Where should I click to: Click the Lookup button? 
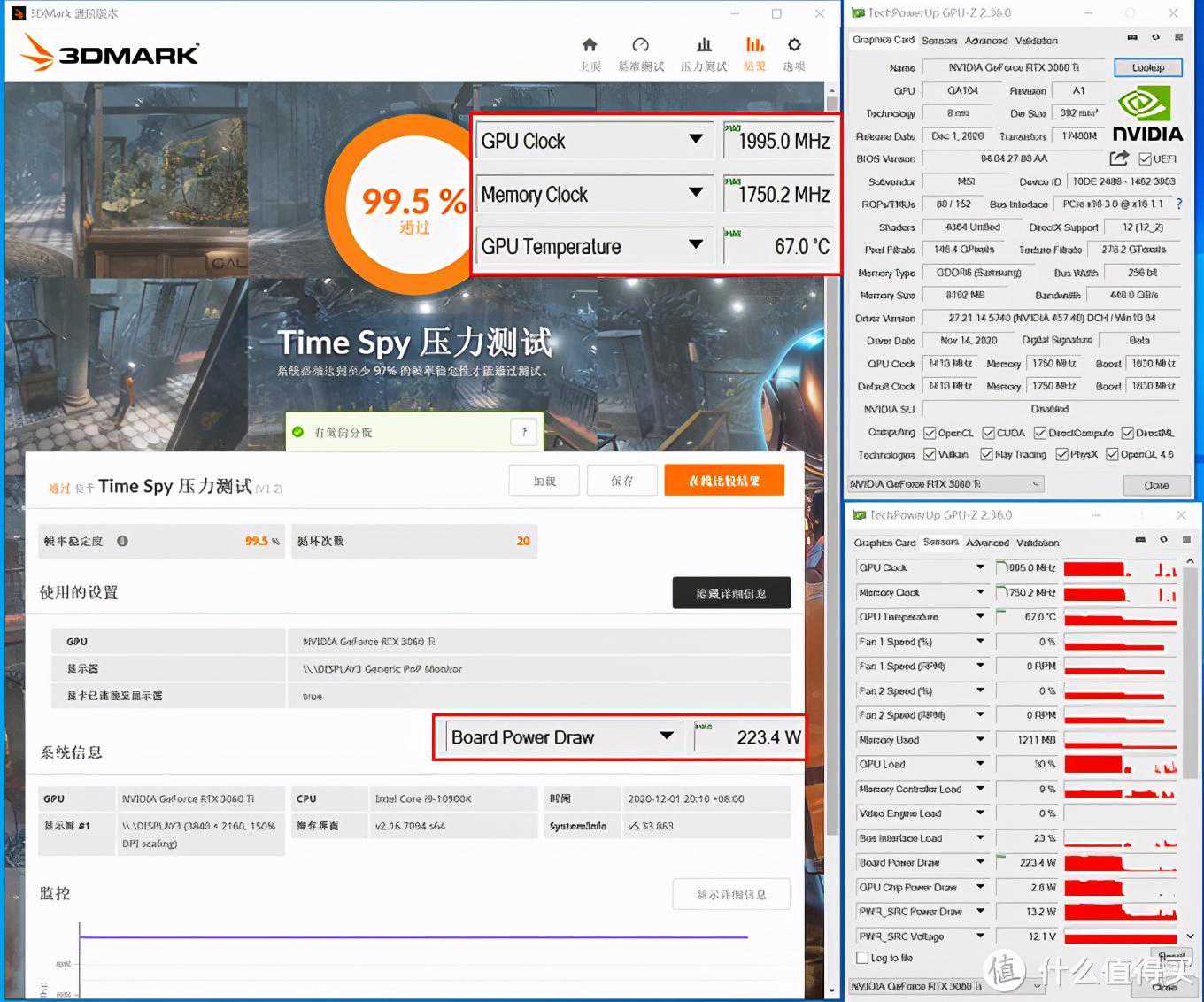point(1147,67)
